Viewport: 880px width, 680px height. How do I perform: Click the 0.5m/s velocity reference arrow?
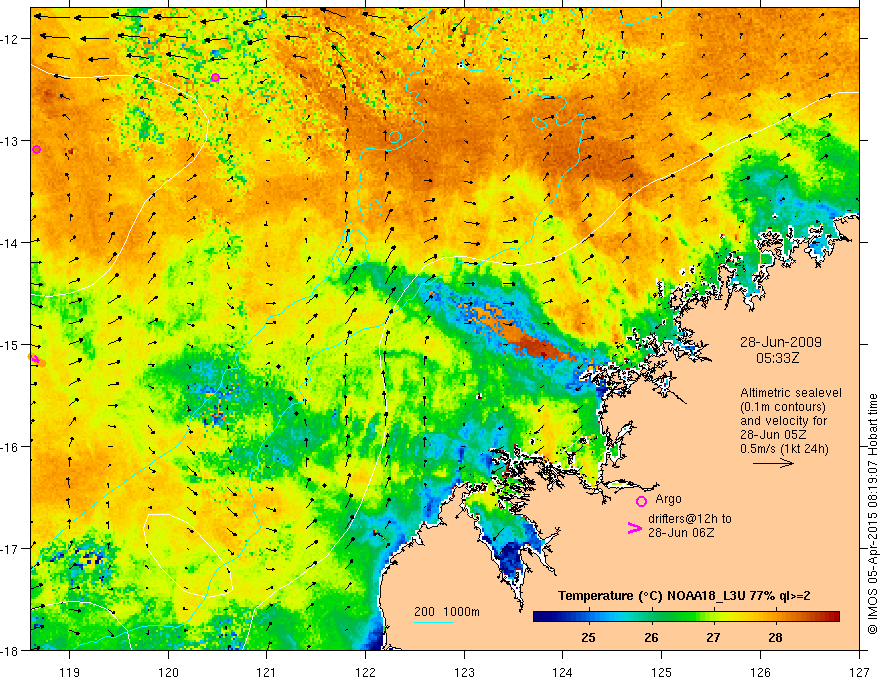pos(773,463)
